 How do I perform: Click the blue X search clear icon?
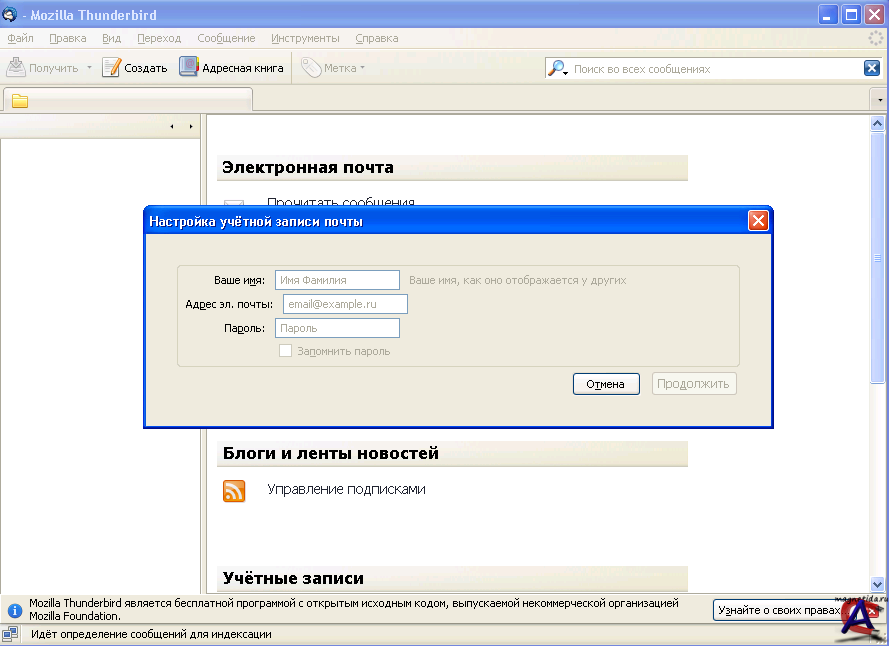tap(872, 68)
